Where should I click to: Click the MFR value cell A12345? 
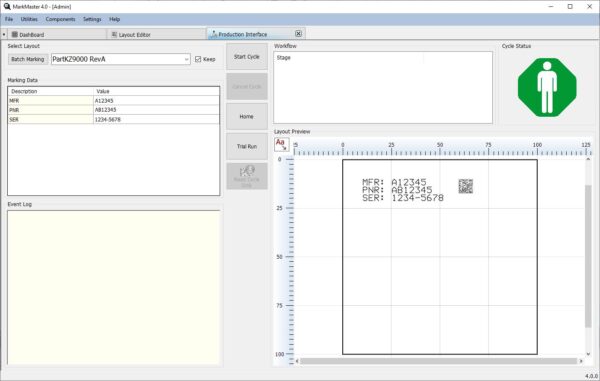pos(157,101)
